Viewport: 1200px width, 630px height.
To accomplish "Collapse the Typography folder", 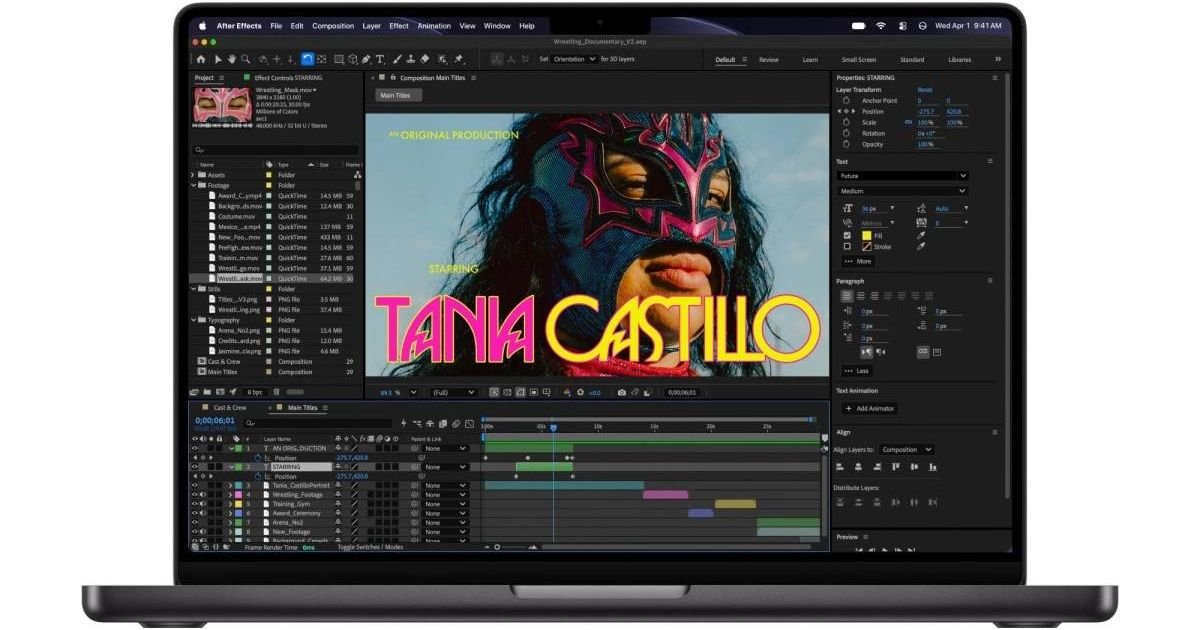I will pos(193,320).
